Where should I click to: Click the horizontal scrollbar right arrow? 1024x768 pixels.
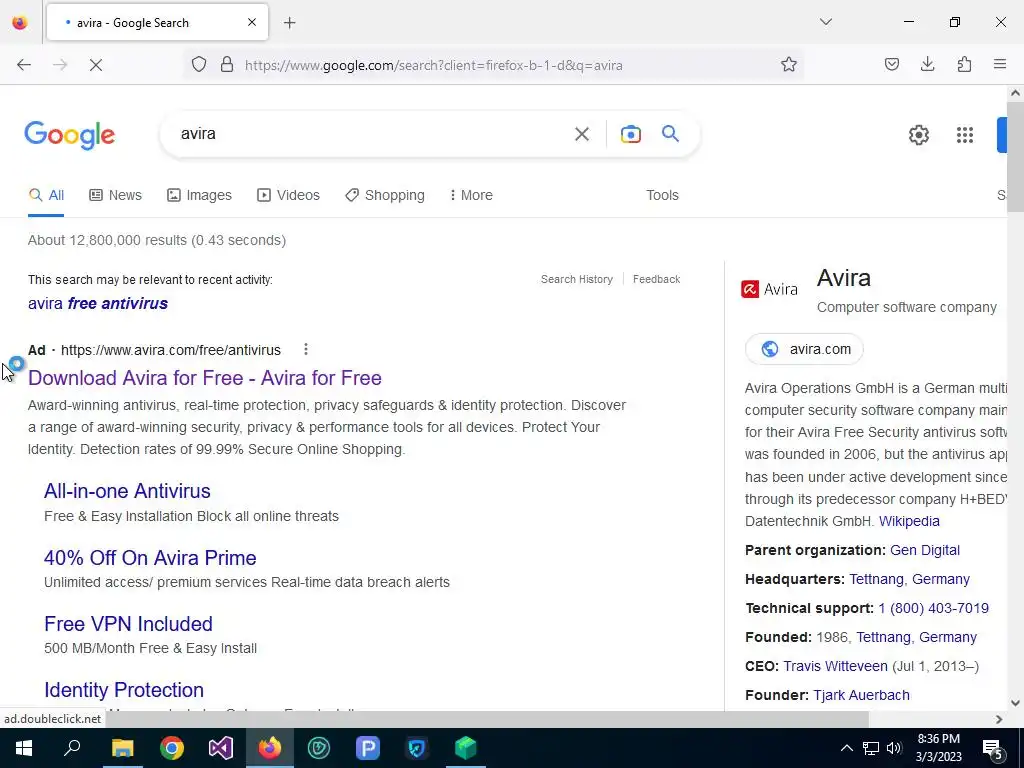999,719
